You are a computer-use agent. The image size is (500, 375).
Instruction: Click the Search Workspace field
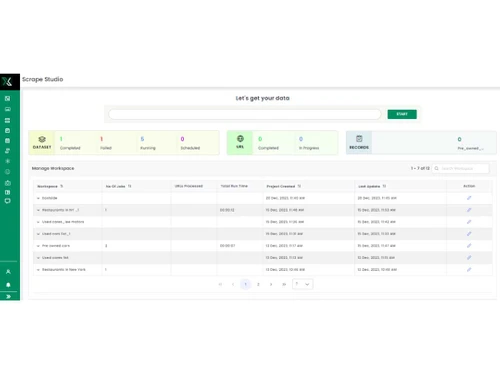pos(461,168)
